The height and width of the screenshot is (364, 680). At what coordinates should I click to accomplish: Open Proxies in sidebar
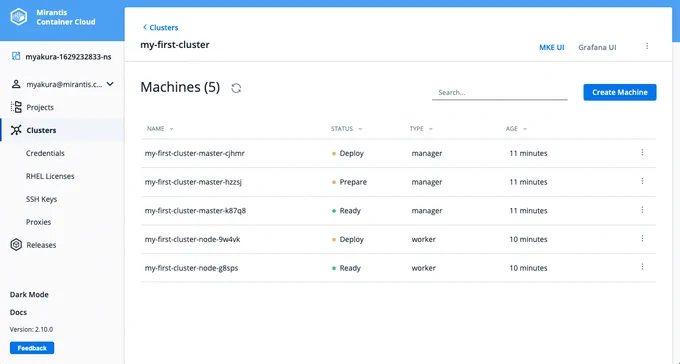click(38, 222)
